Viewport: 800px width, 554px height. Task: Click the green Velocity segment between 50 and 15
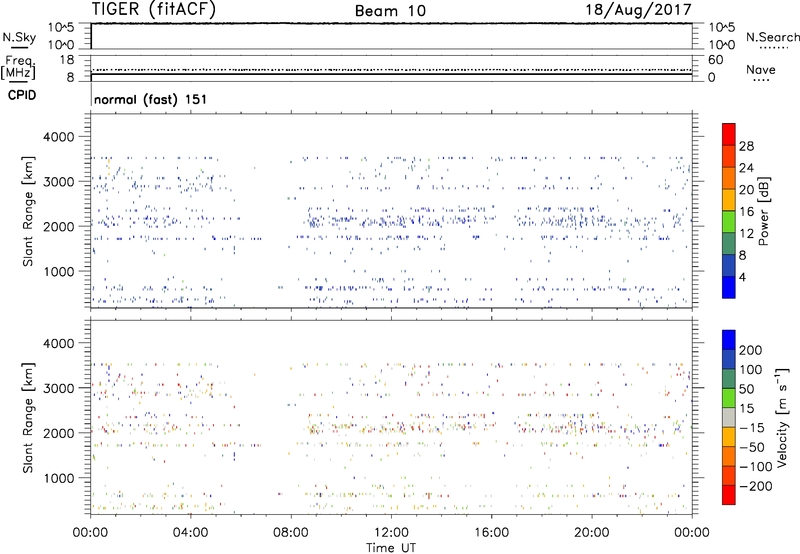(729, 398)
